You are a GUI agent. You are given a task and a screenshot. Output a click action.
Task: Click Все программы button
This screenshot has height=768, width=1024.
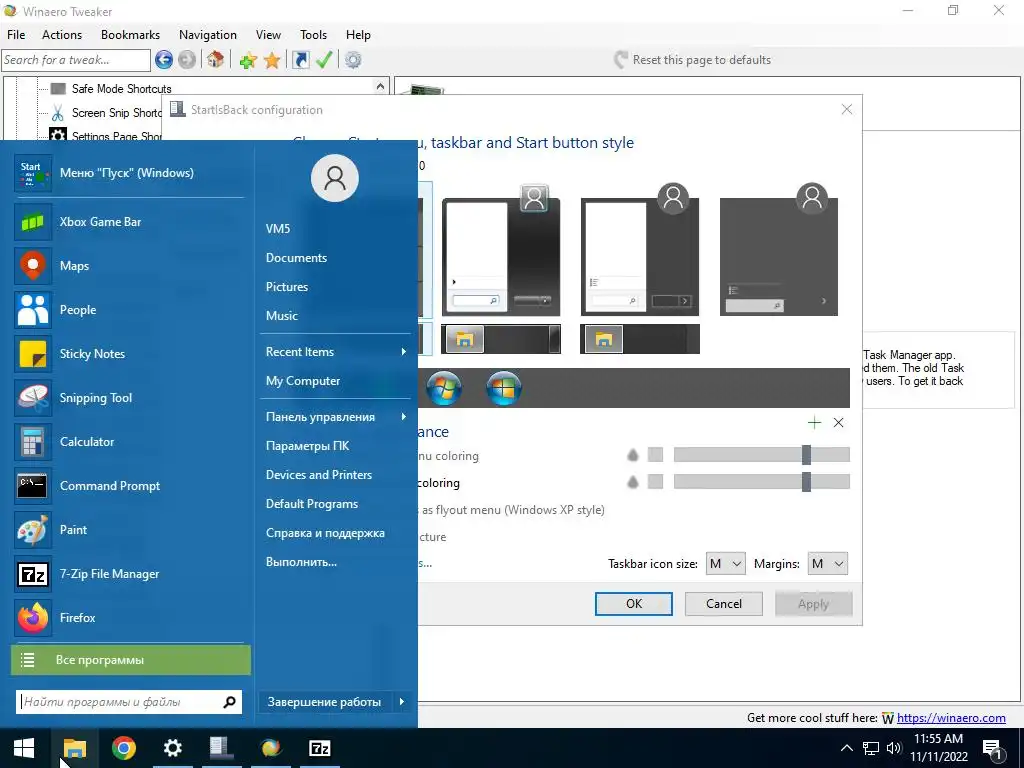[131, 660]
